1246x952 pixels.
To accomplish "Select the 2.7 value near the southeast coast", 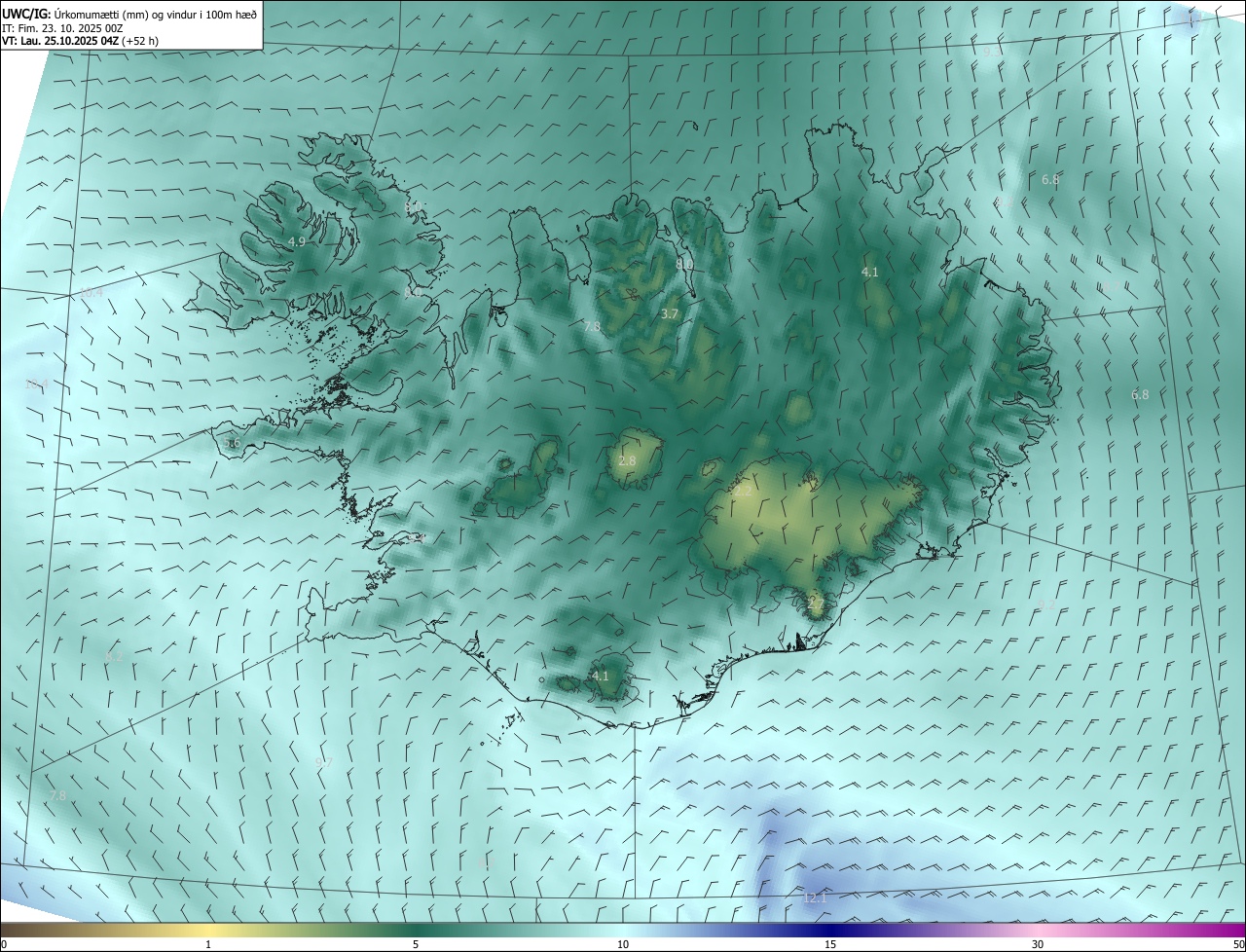I will (816, 604).
